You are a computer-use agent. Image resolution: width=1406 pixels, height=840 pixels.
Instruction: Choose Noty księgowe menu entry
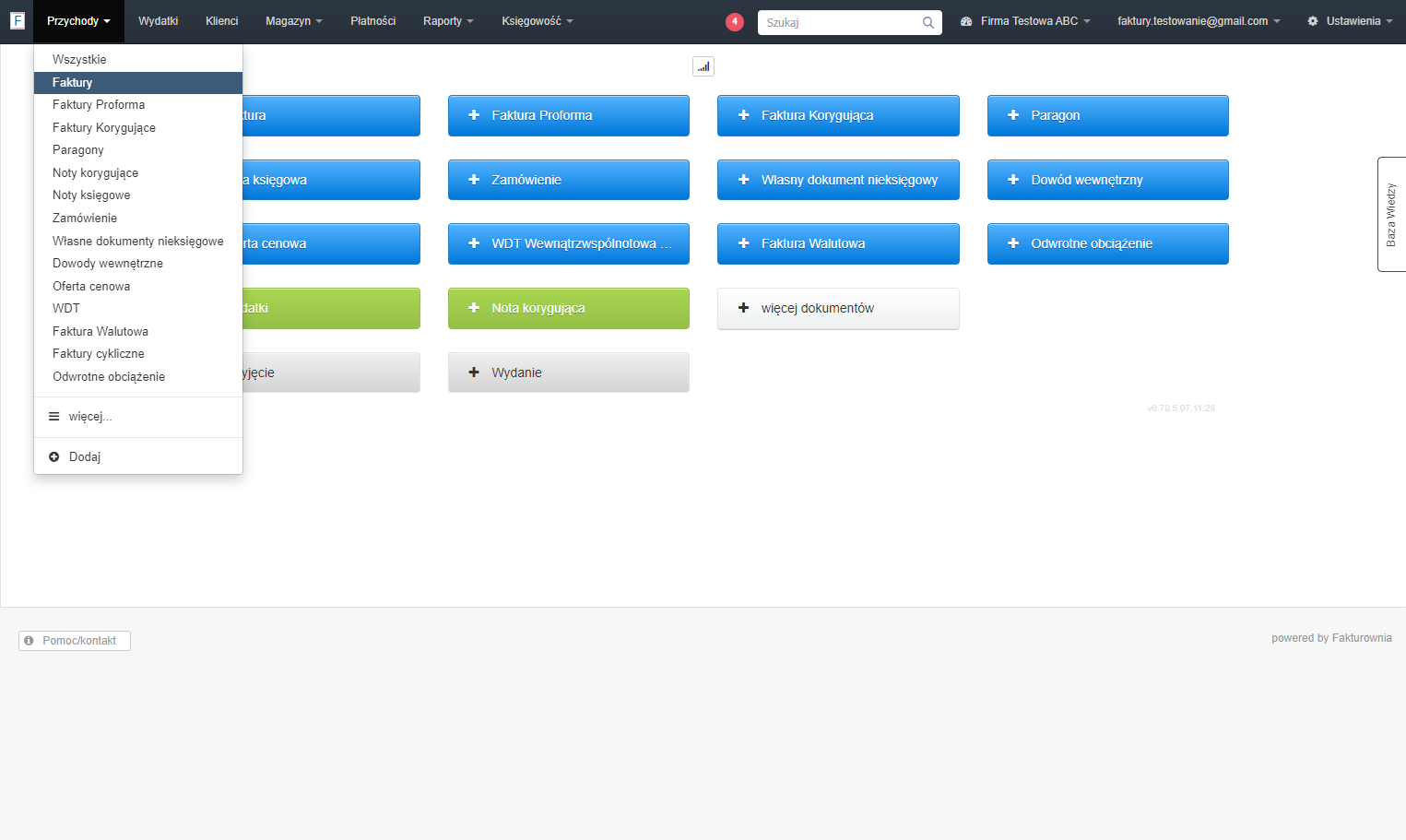coord(138,195)
